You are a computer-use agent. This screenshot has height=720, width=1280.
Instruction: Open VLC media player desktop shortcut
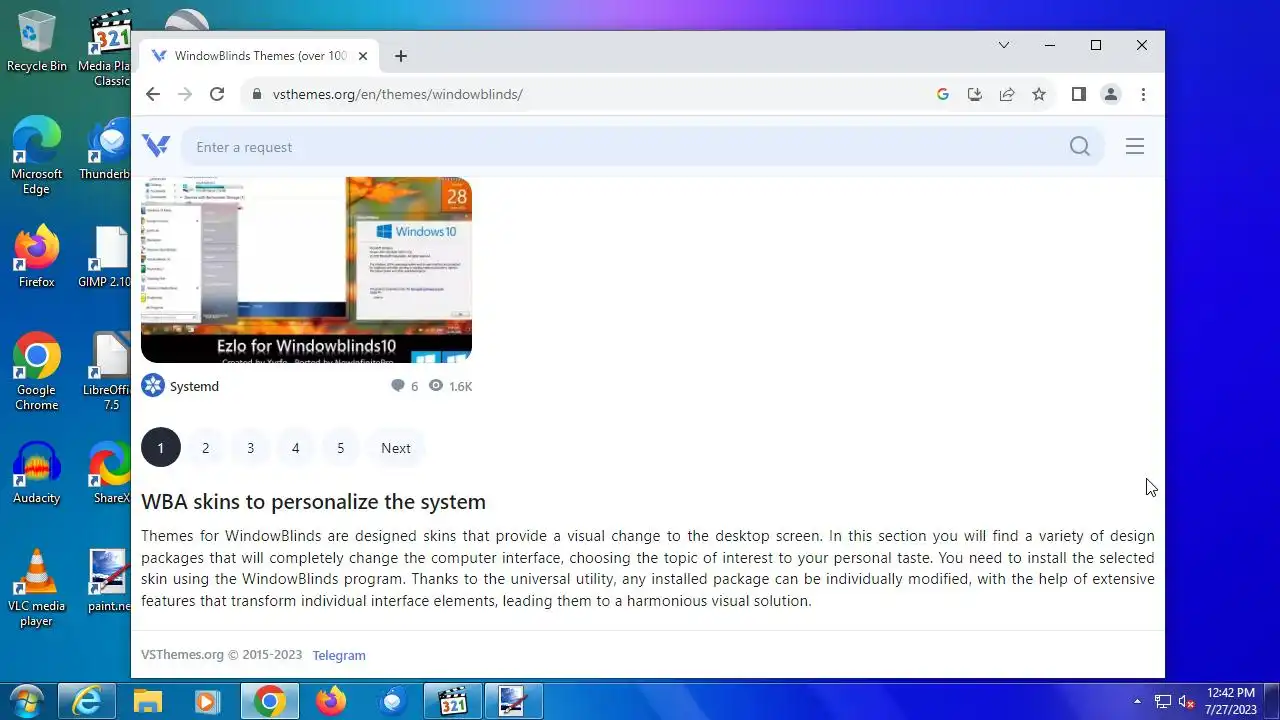(37, 588)
